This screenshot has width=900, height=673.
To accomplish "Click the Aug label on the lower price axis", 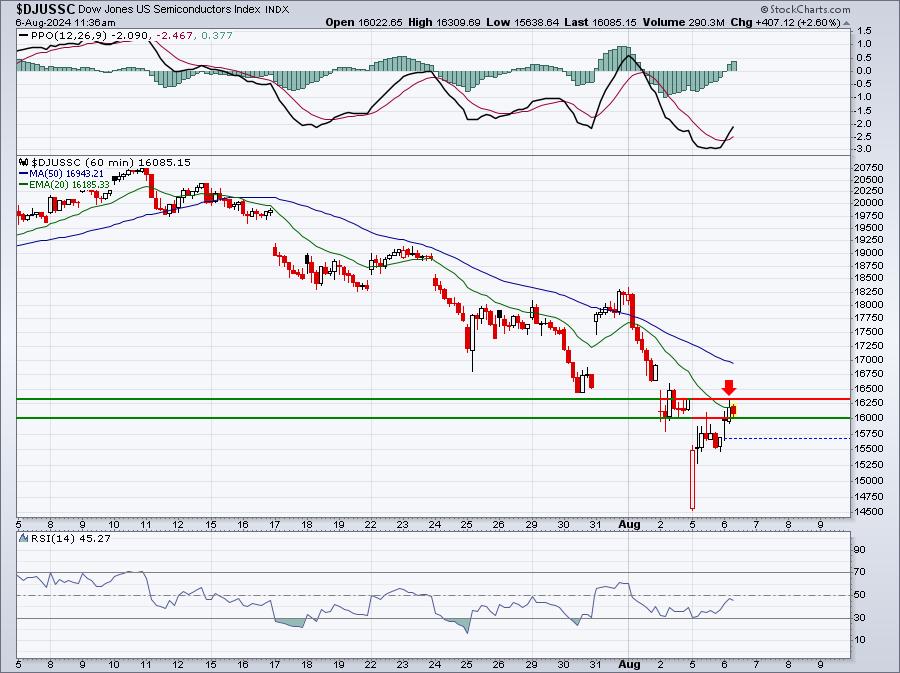I will (x=630, y=523).
